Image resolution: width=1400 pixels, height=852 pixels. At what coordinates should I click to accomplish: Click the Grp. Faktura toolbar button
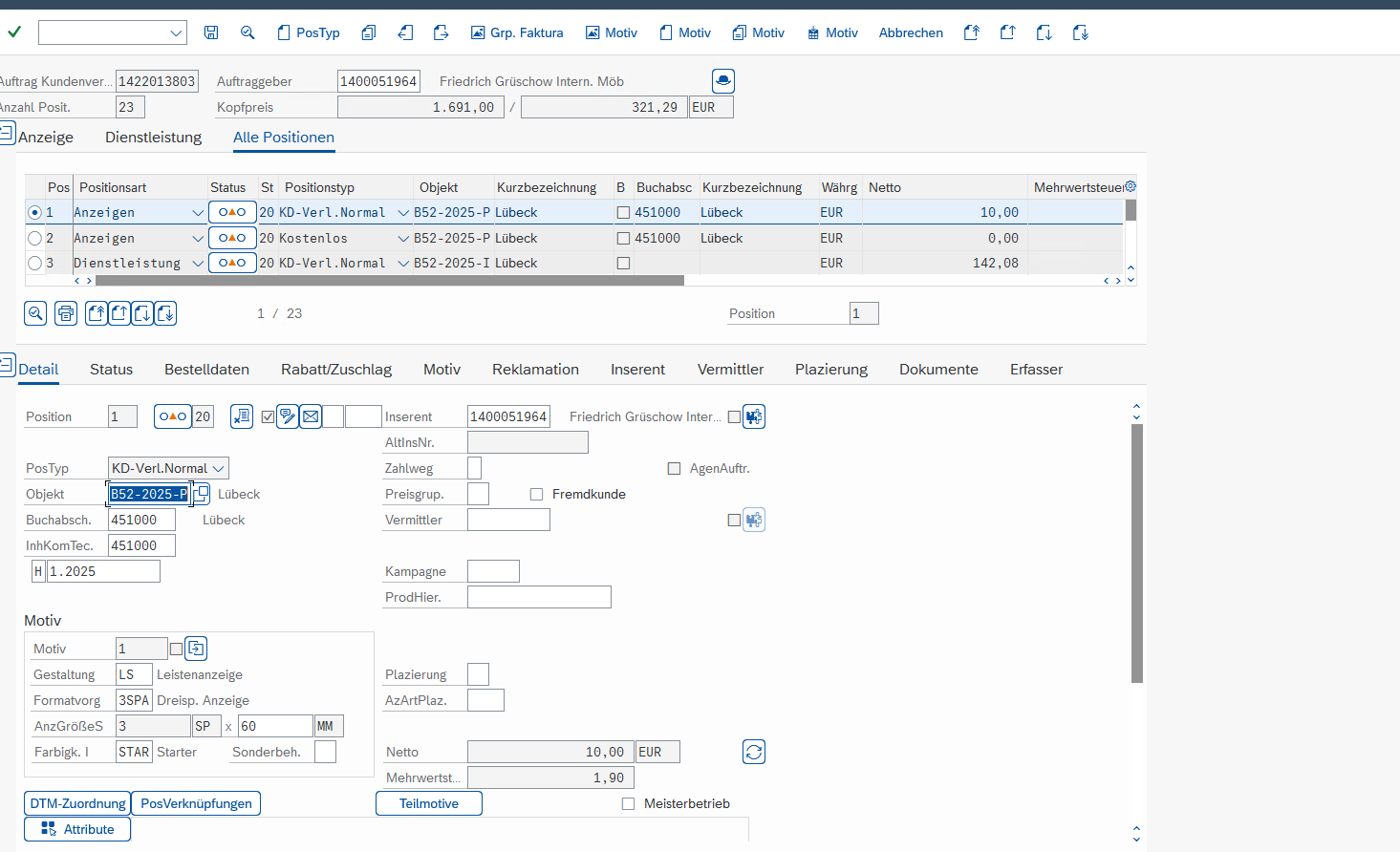[517, 32]
